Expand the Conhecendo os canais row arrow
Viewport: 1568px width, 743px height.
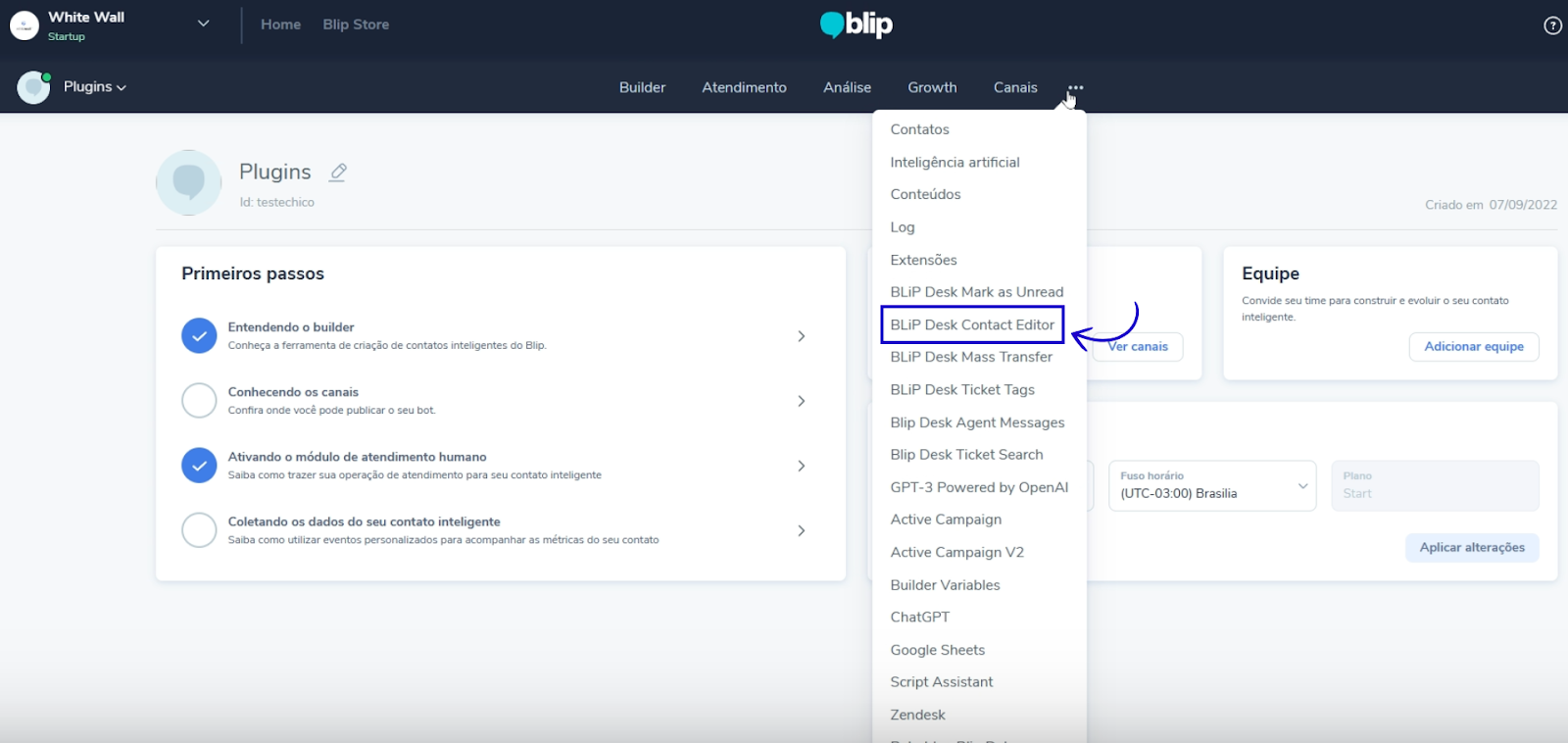(x=801, y=401)
